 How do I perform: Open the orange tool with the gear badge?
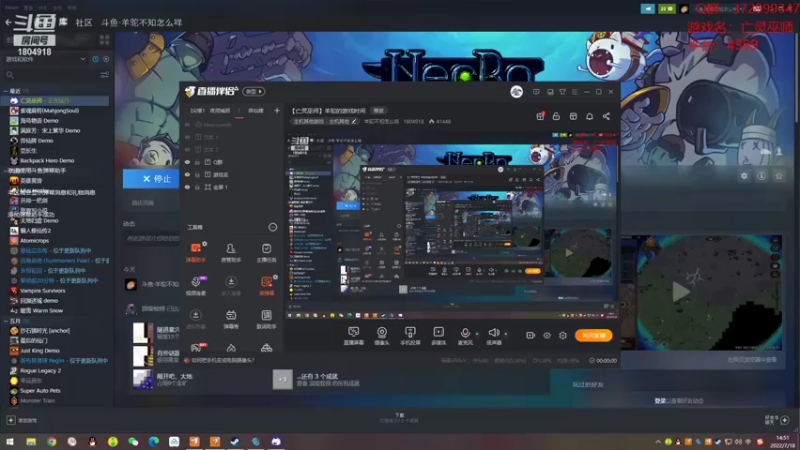(x=266, y=286)
